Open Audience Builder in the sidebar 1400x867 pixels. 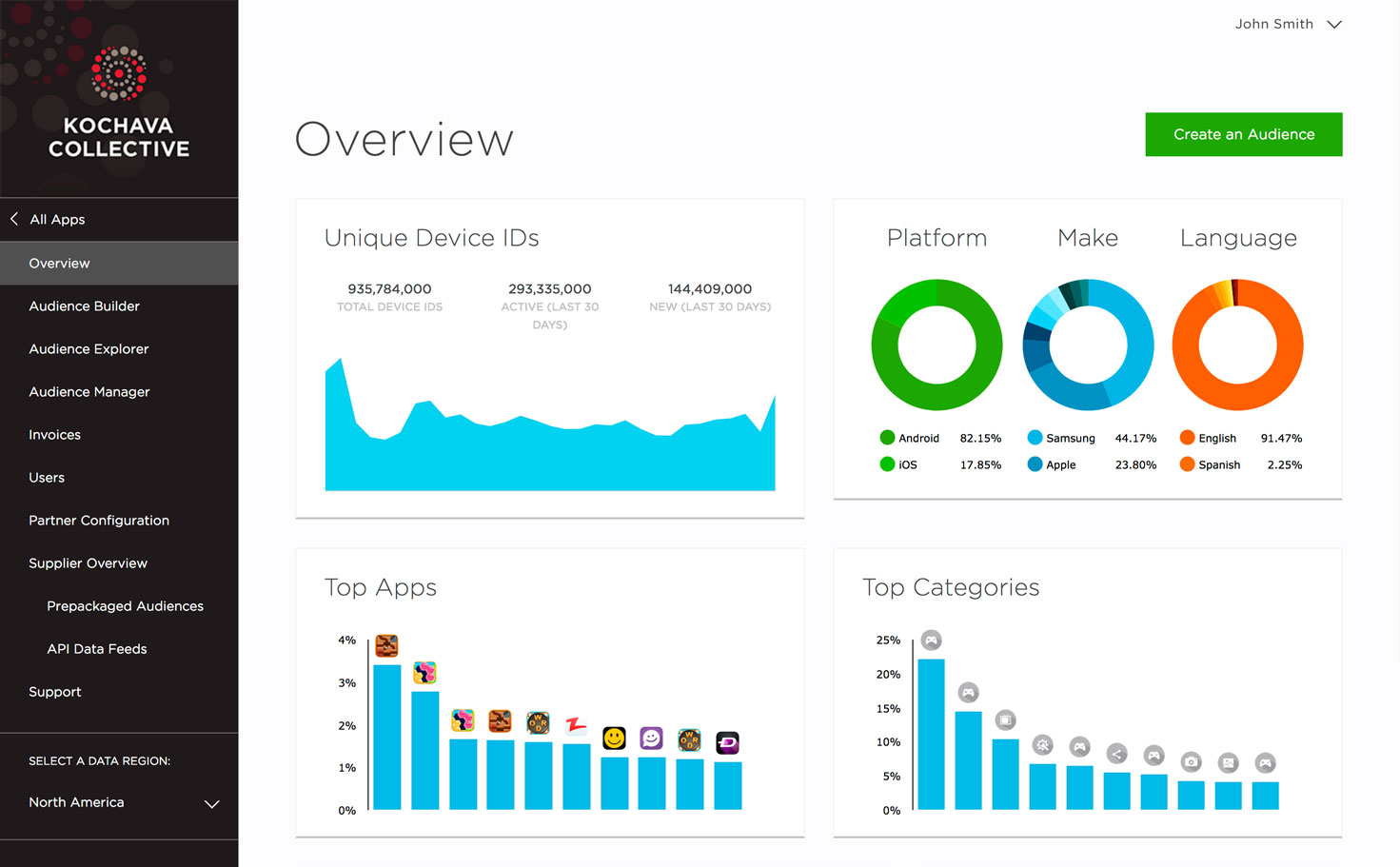click(84, 305)
